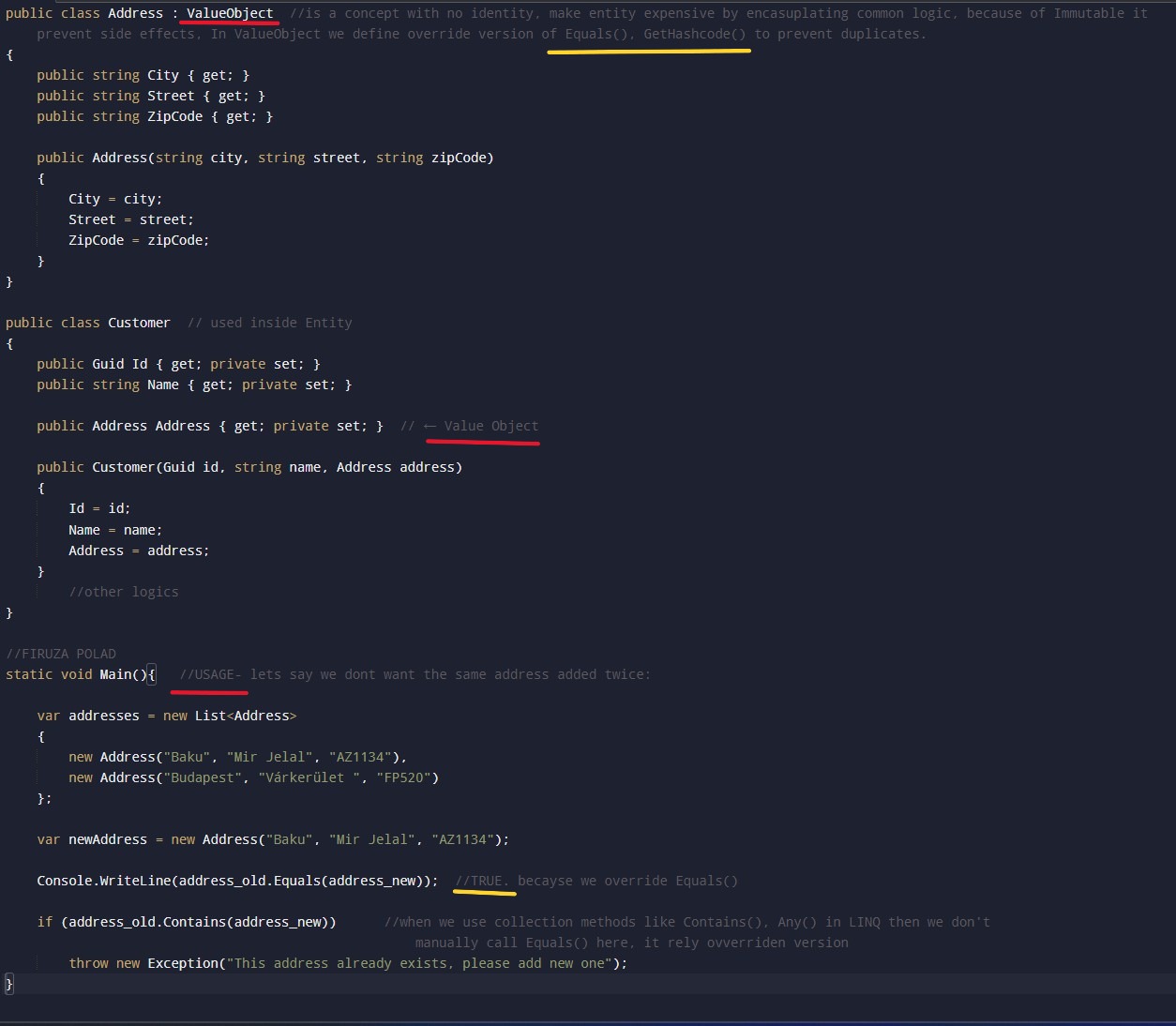The height and width of the screenshot is (1026, 1176).
Task: Click the newAddress variable name
Action: 108,839
